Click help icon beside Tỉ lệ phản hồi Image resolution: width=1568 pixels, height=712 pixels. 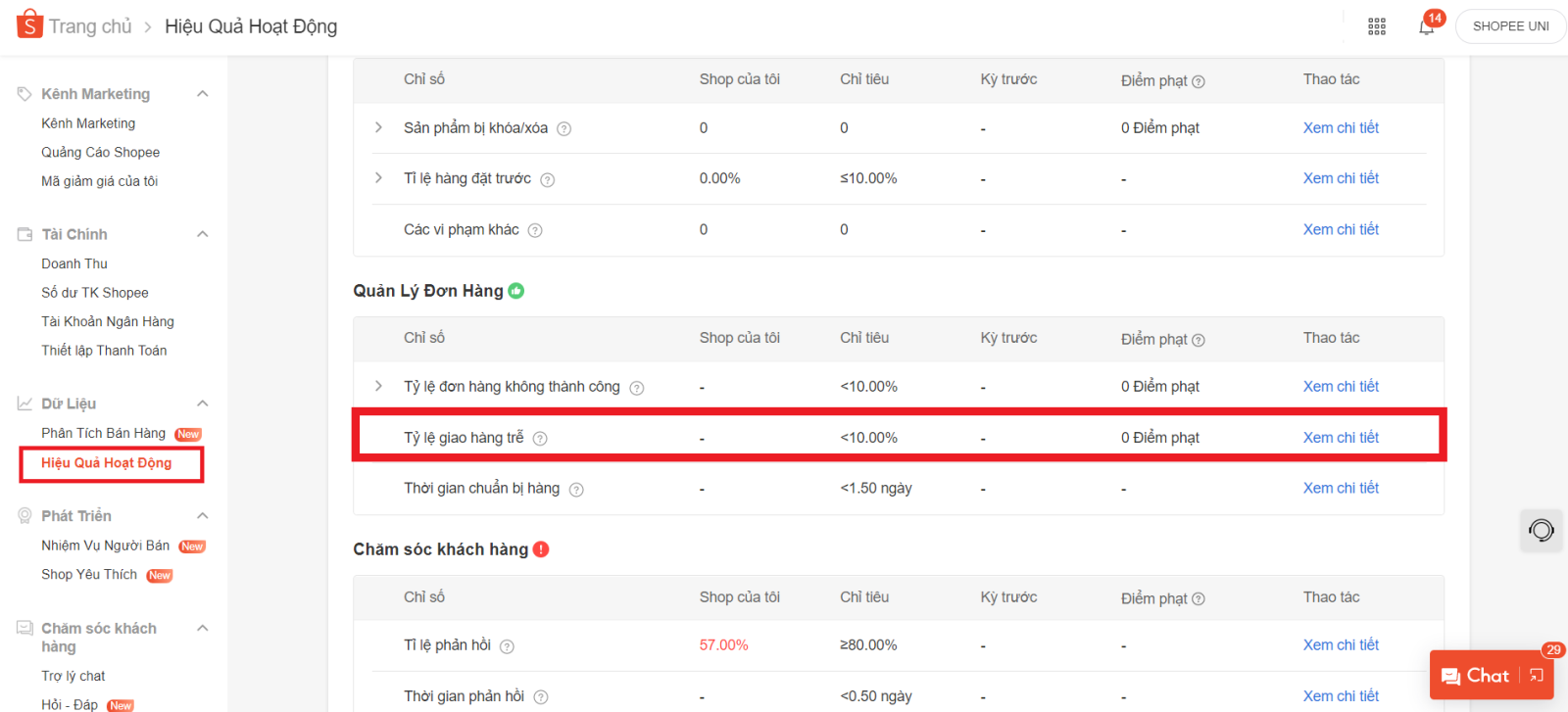point(507,646)
